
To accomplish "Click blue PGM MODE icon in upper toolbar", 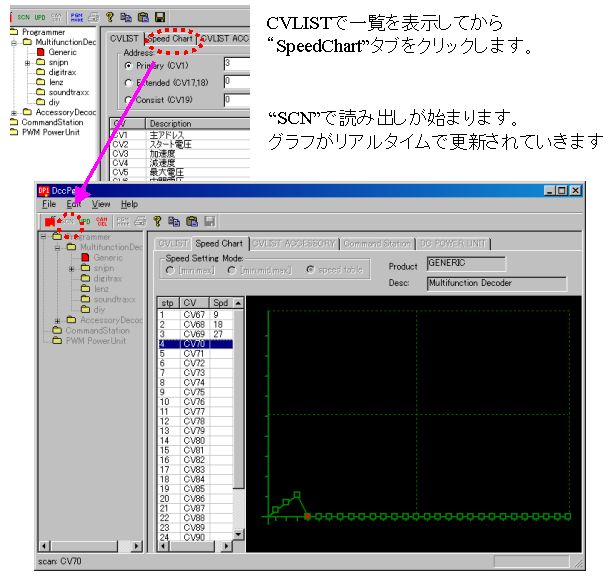I will click(77, 17).
